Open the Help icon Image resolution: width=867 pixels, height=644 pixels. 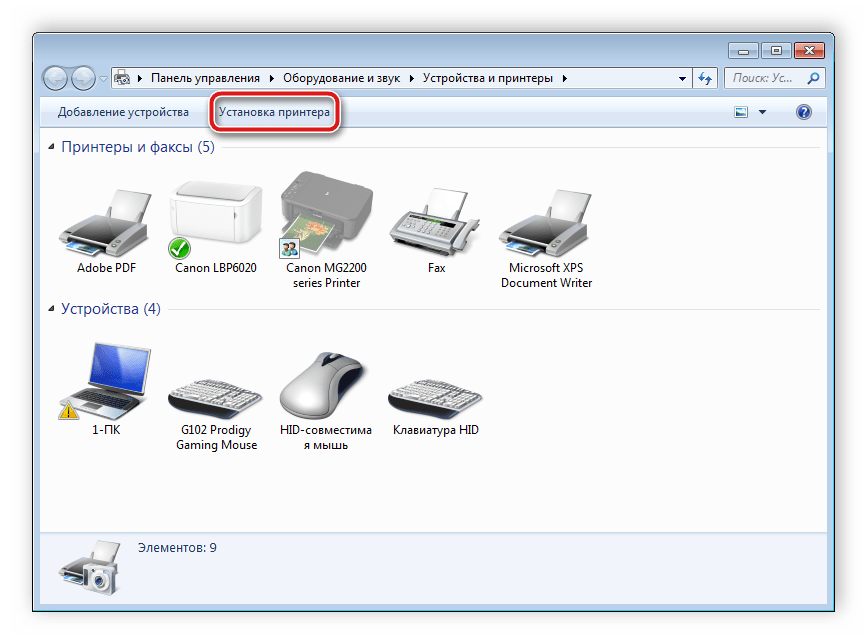pos(802,111)
